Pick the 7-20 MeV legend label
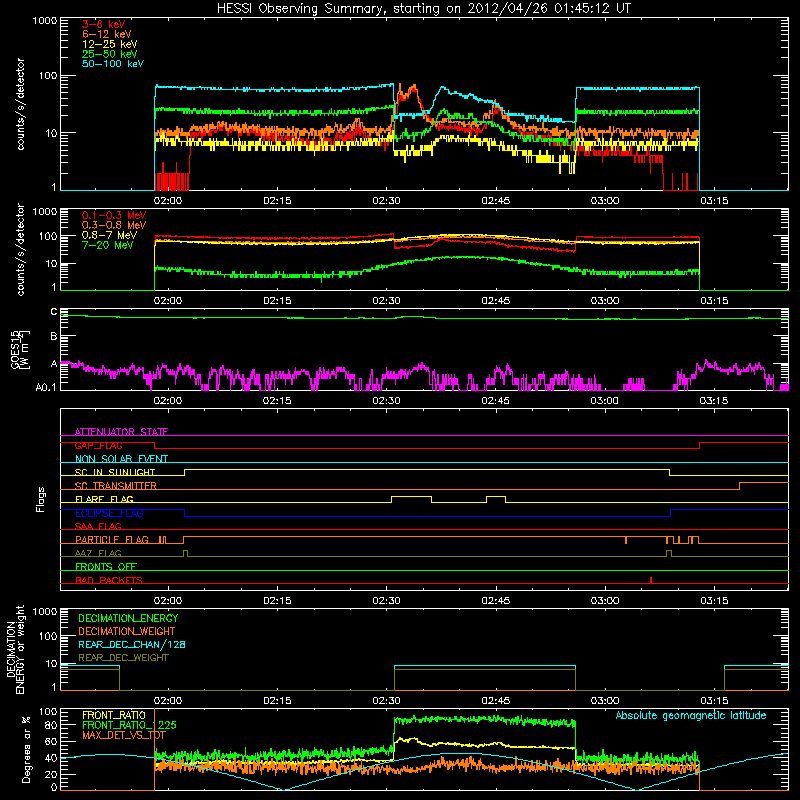 pos(108,245)
